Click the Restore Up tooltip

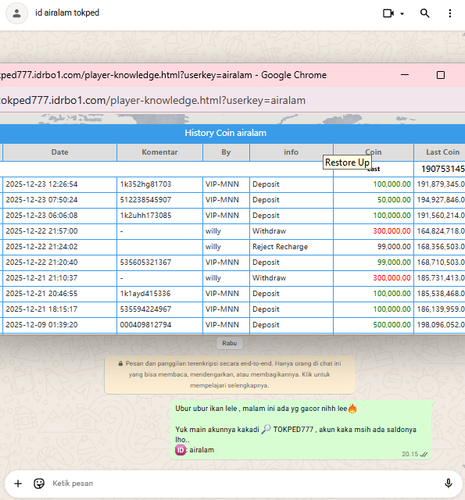(x=347, y=163)
